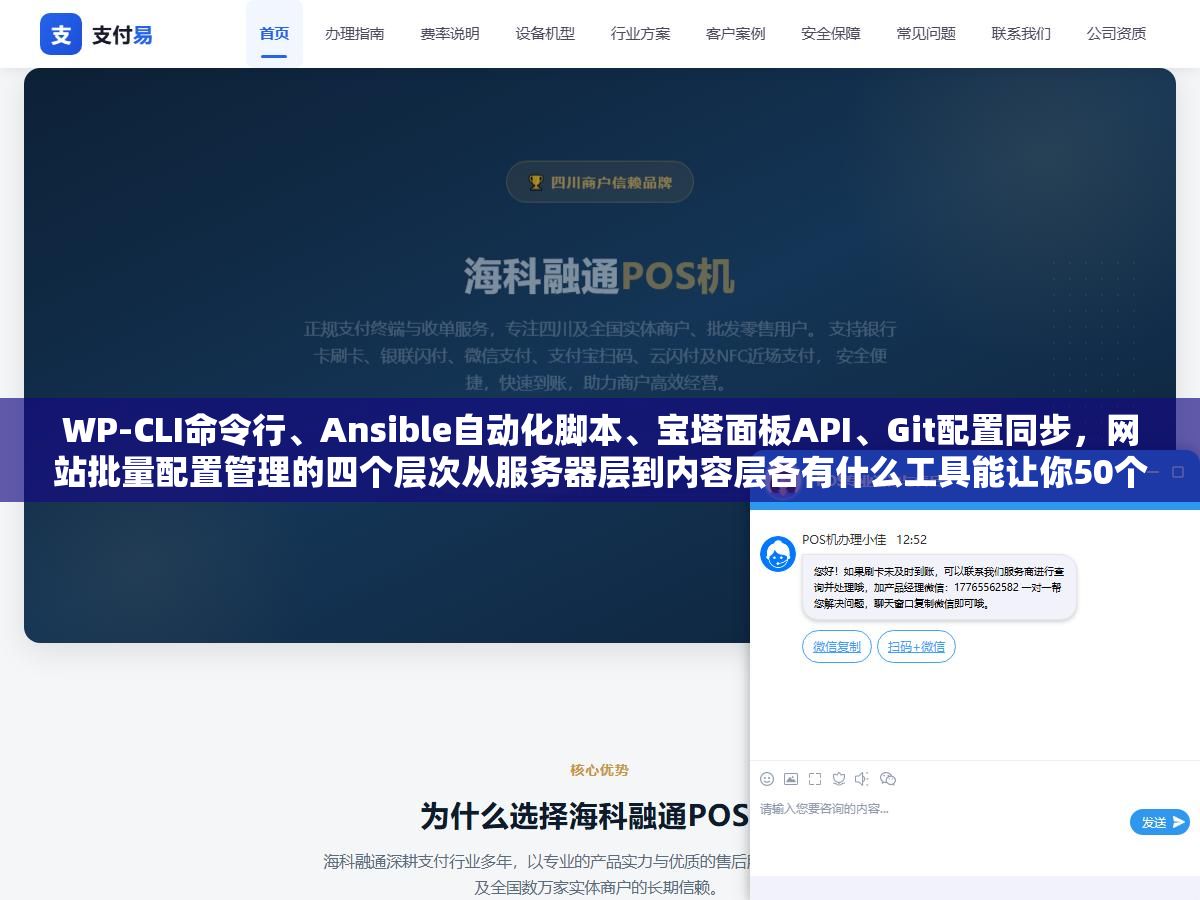Open 安全保障 in nav bar
The height and width of the screenshot is (900, 1200).
[x=831, y=33]
